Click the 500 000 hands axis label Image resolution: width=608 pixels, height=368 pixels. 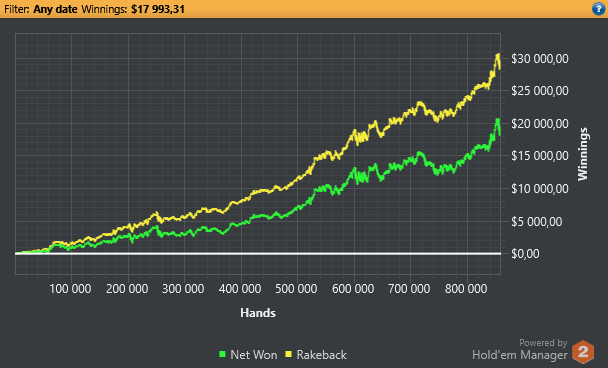click(x=297, y=289)
